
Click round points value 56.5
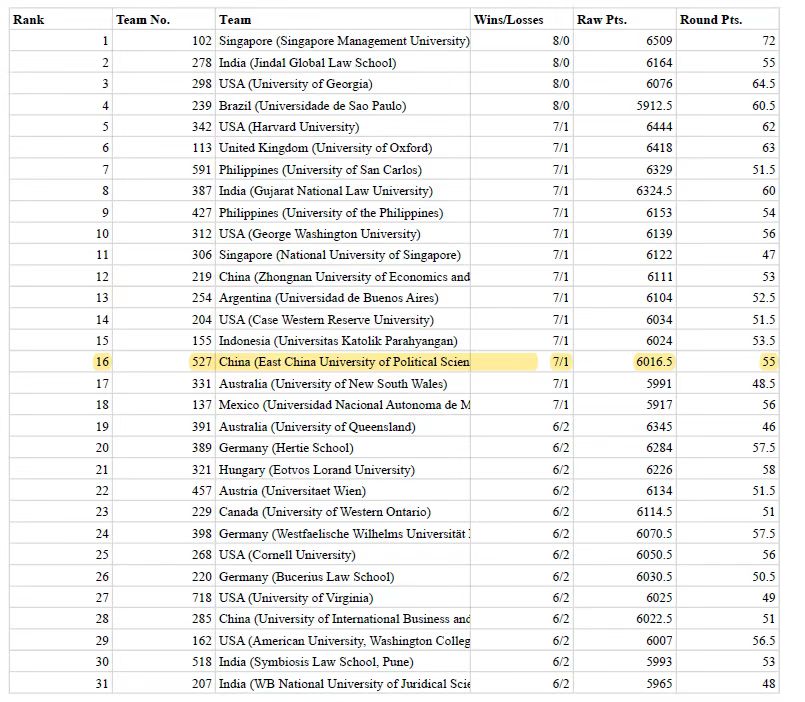(x=764, y=640)
